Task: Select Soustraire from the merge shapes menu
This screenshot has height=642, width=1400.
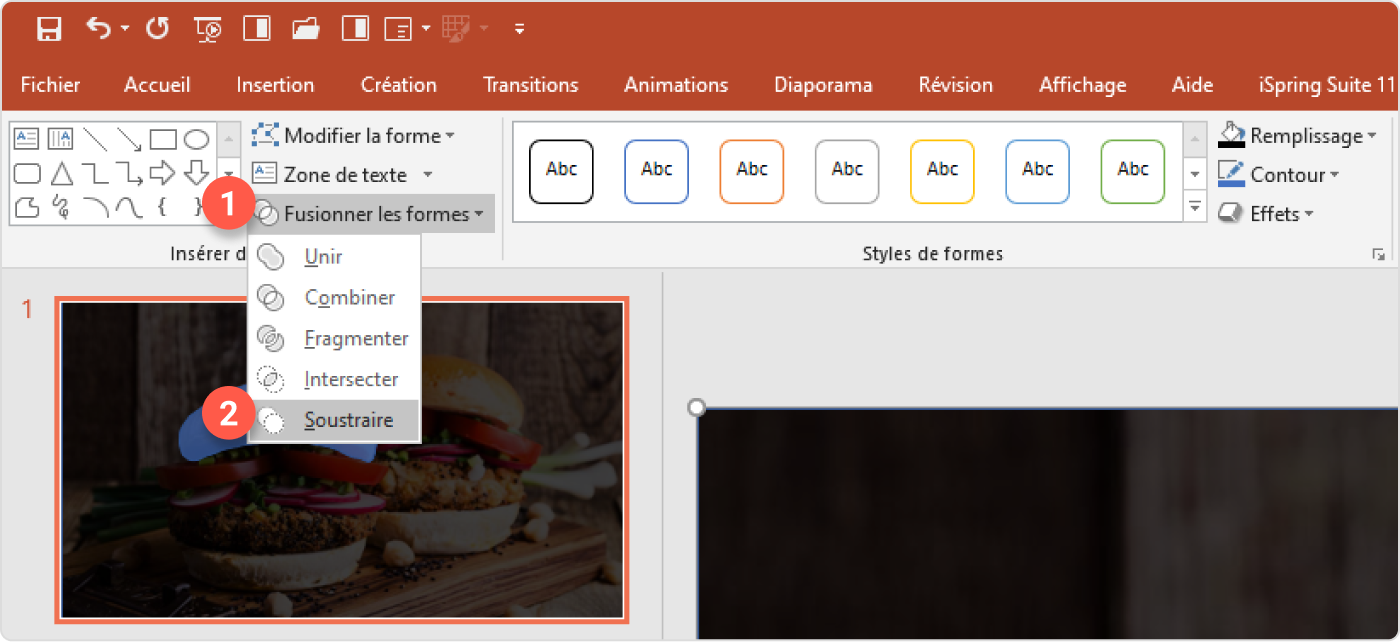Action: [x=348, y=421]
